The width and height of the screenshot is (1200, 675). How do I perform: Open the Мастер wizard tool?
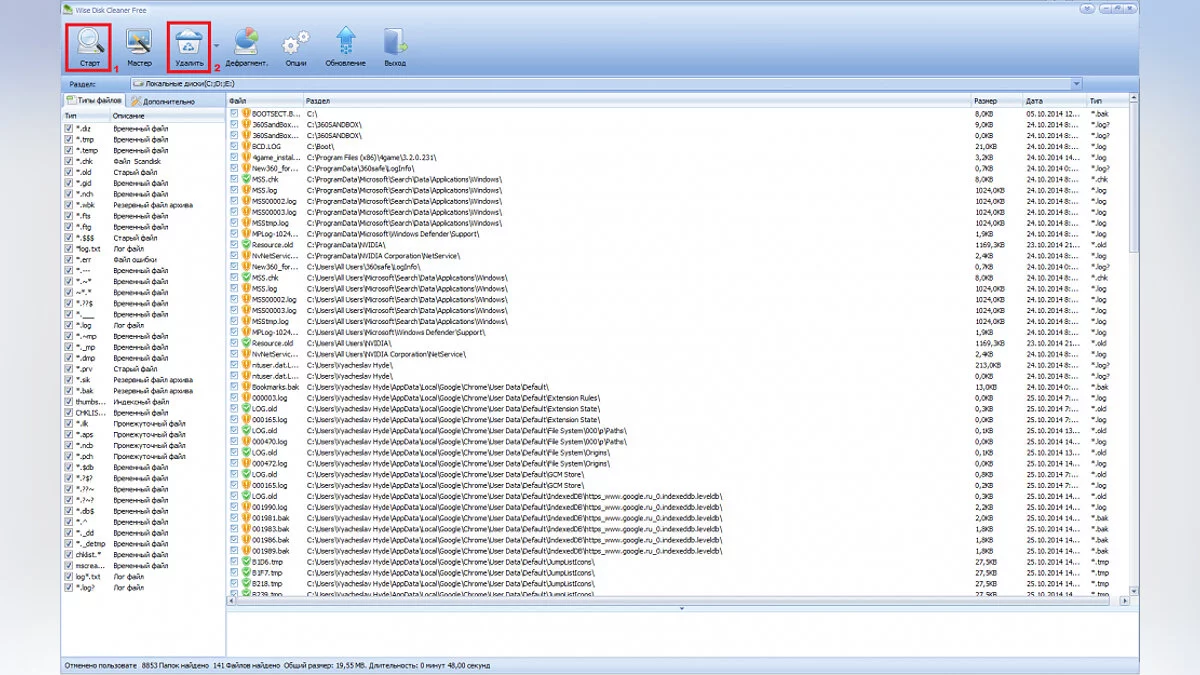139,42
